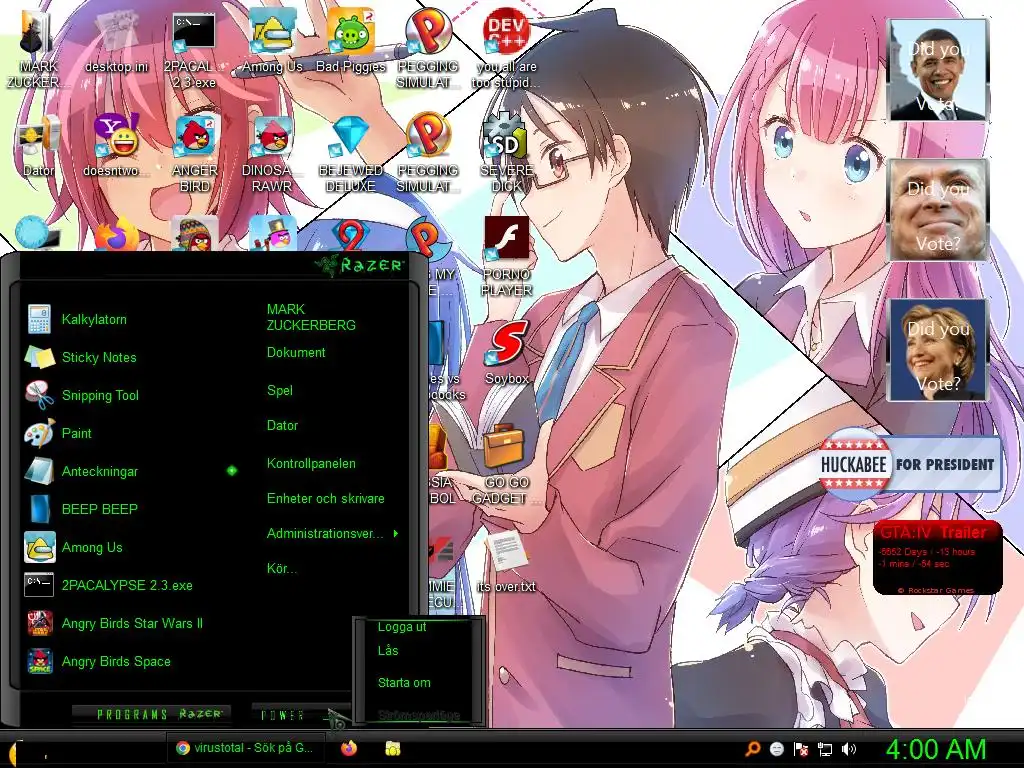
Task: Expand the Administrationsver... submenu arrow
Action: [396, 534]
